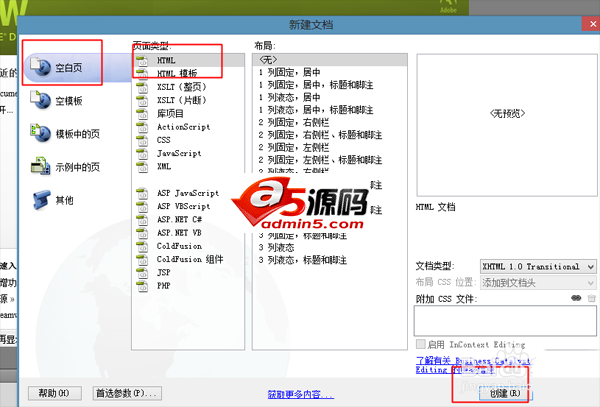Click the 库项目 file icon

pyautogui.click(x=142, y=114)
